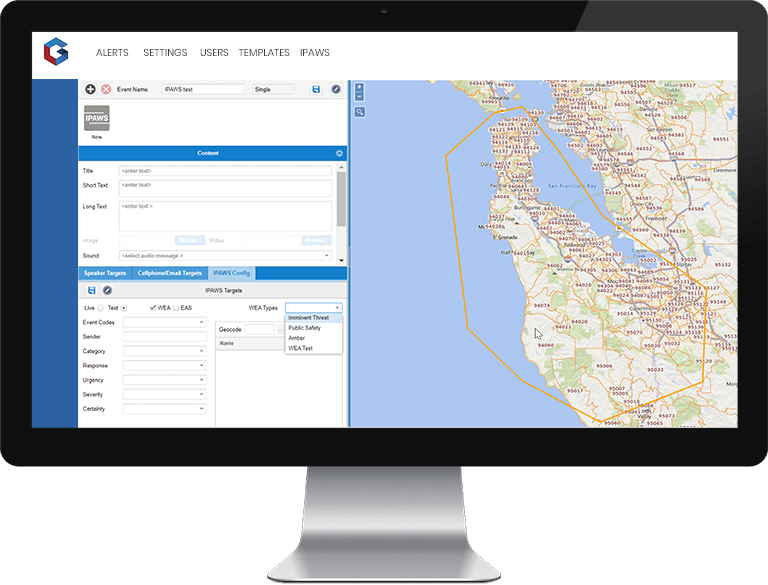Click the company logo in the header
768x585 pixels.
[x=56, y=51]
